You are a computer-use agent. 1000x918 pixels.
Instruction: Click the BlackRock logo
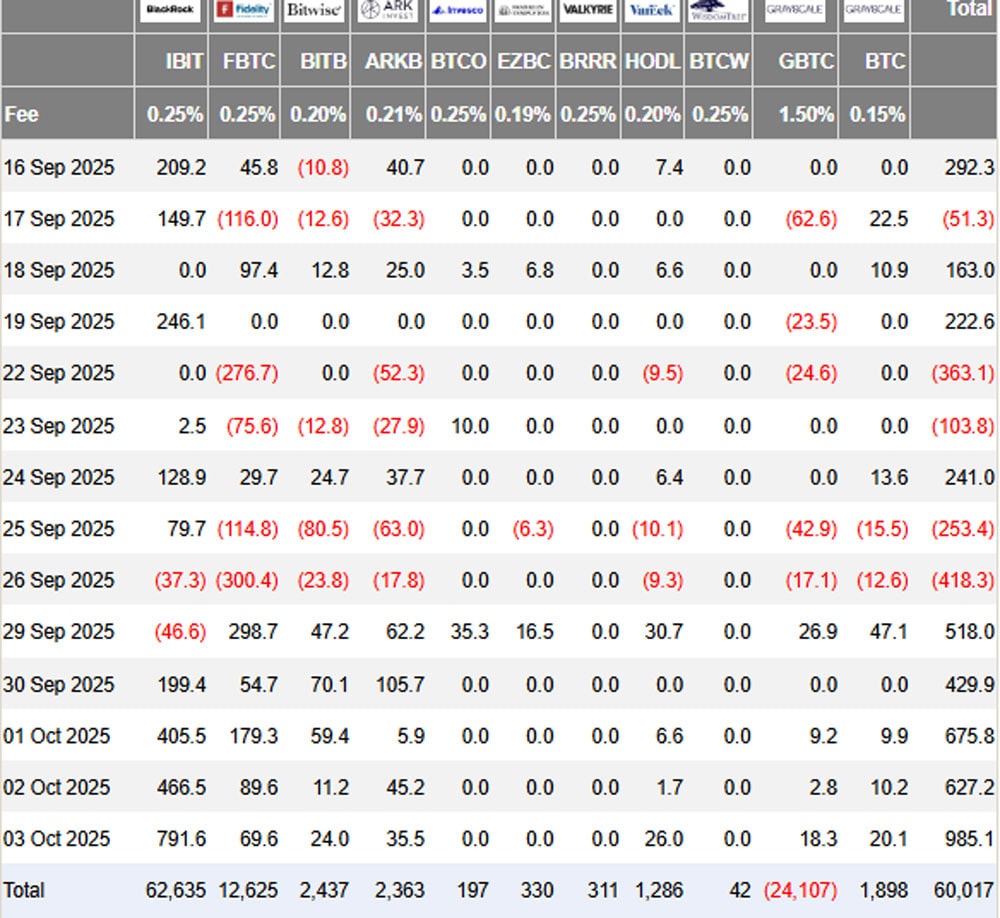(171, 11)
